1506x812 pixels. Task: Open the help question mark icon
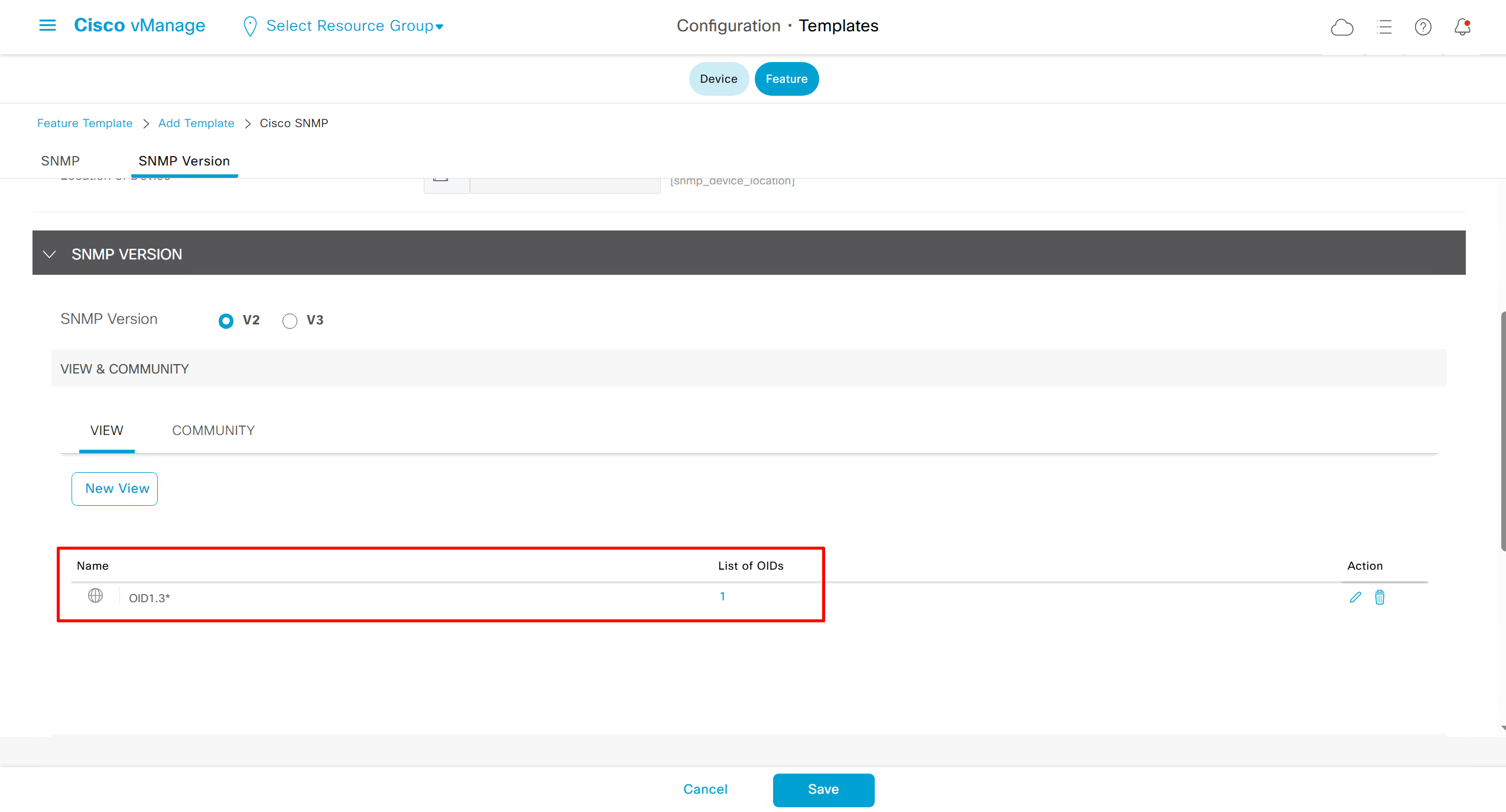click(x=1423, y=27)
